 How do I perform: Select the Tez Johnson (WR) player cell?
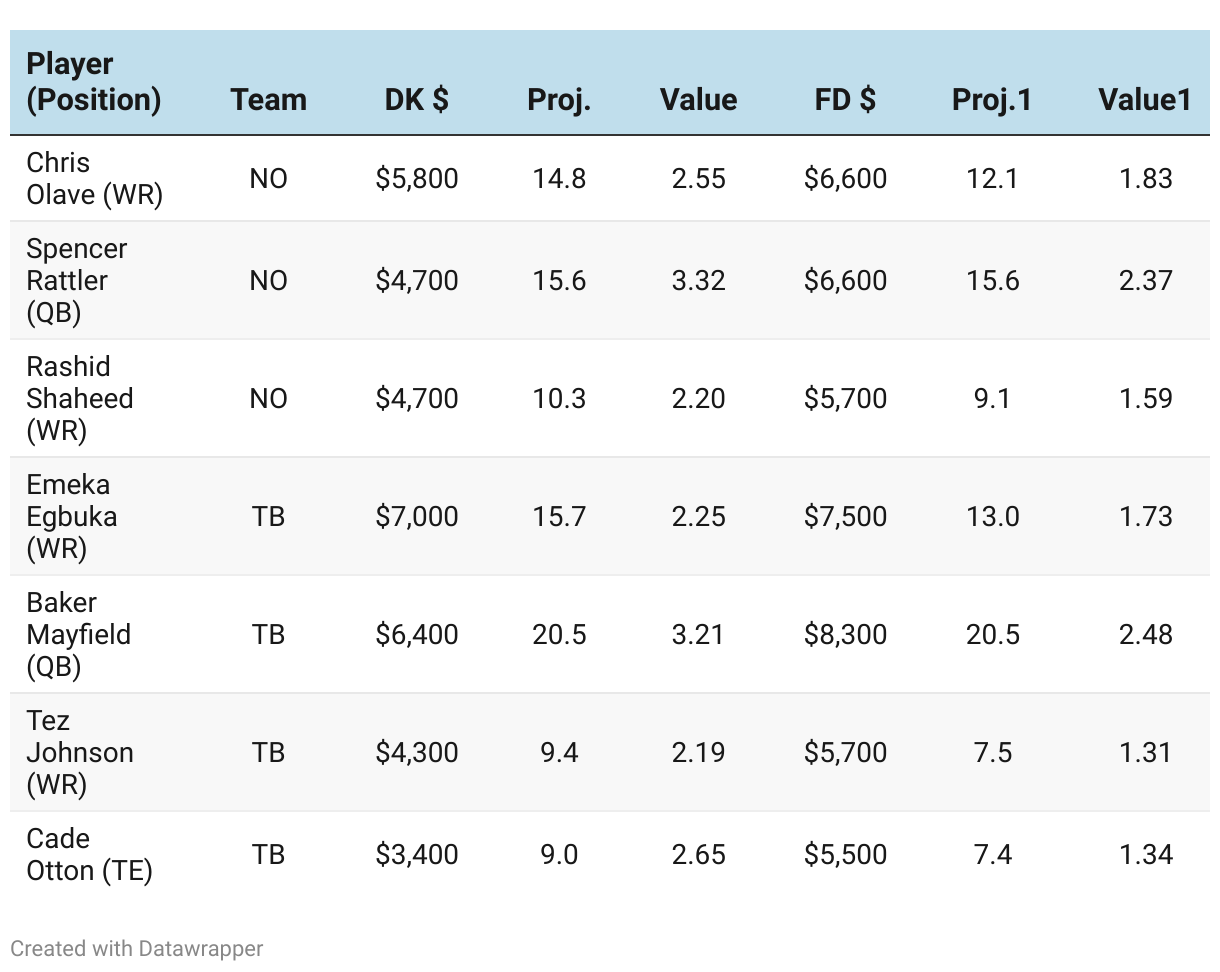pos(79,752)
